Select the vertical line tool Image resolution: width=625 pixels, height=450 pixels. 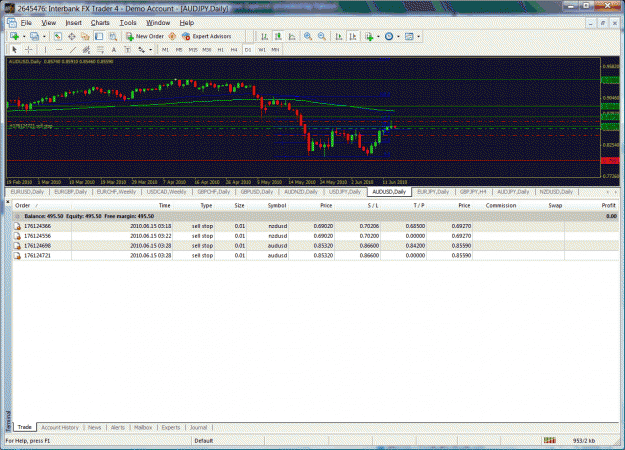pyautogui.click(x=45, y=50)
